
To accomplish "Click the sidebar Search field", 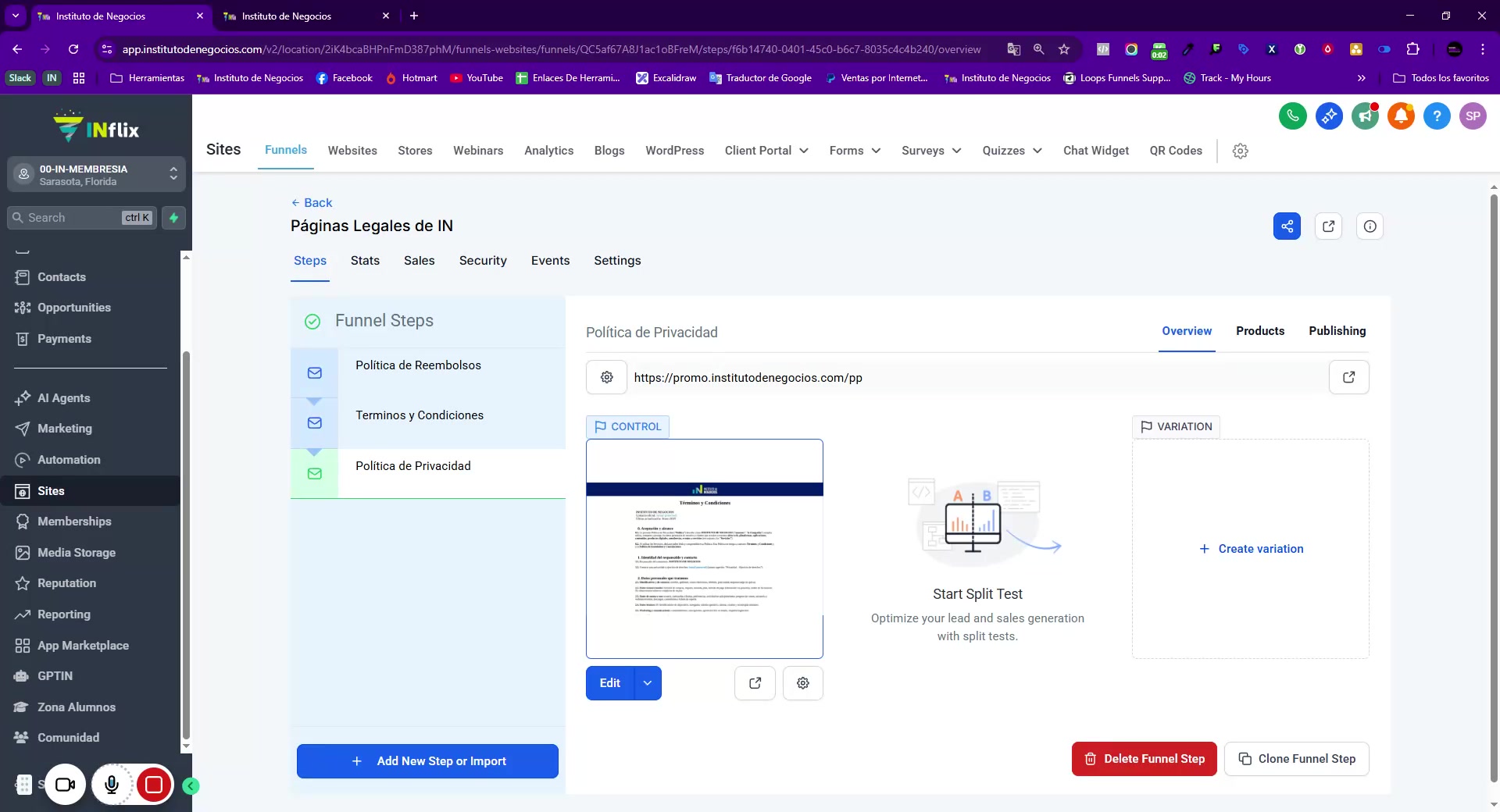I will tap(82, 218).
